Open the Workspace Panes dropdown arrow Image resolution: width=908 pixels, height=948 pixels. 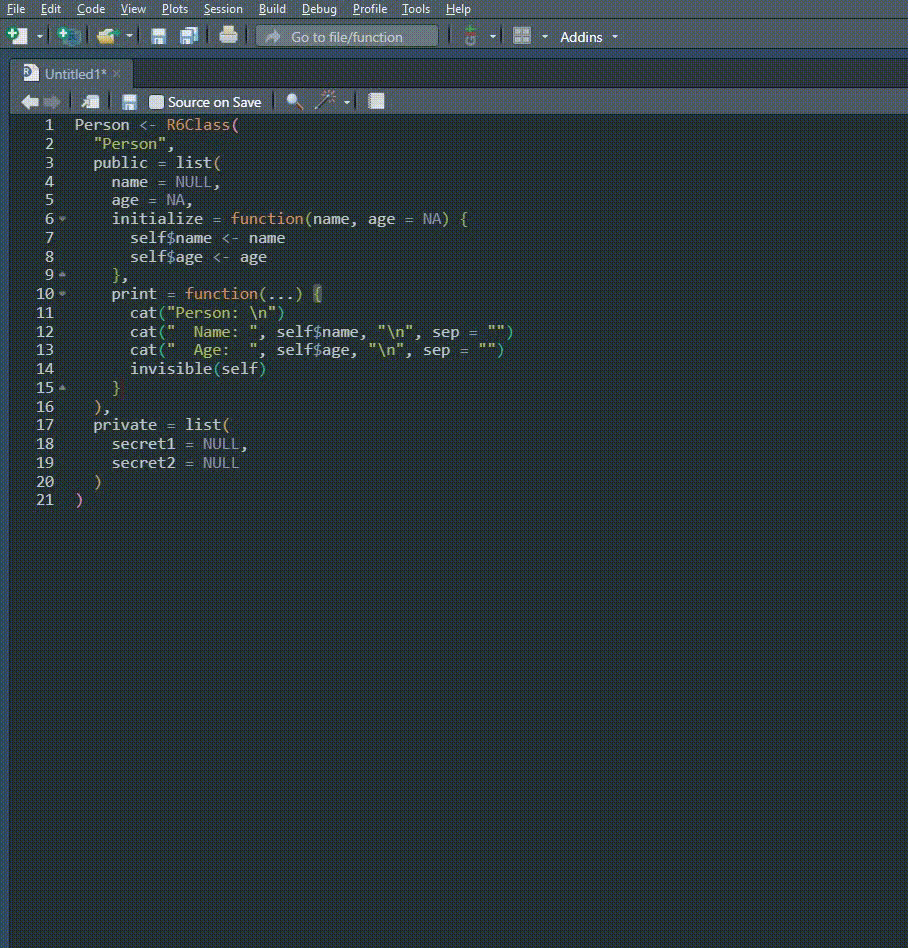pyautogui.click(x=545, y=37)
